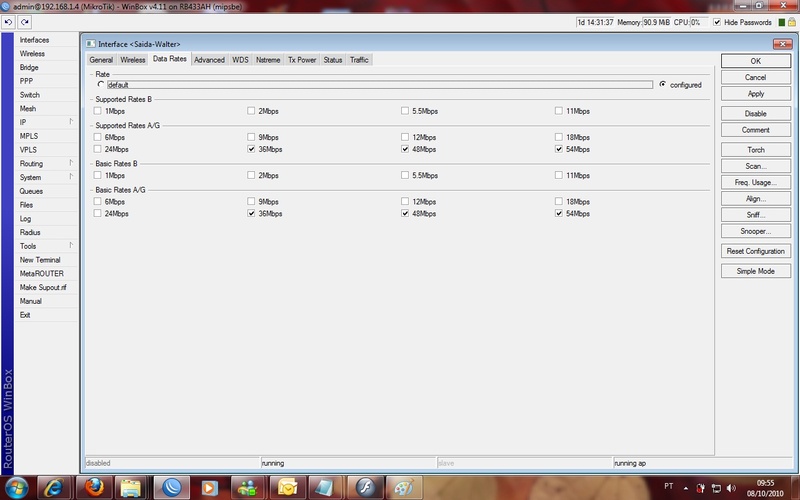Switch to Simple Mode

[x=756, y=271]
